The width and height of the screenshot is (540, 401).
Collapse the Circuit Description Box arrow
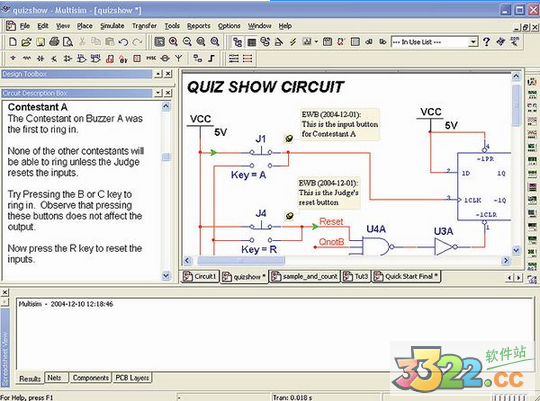pos(158,93)
